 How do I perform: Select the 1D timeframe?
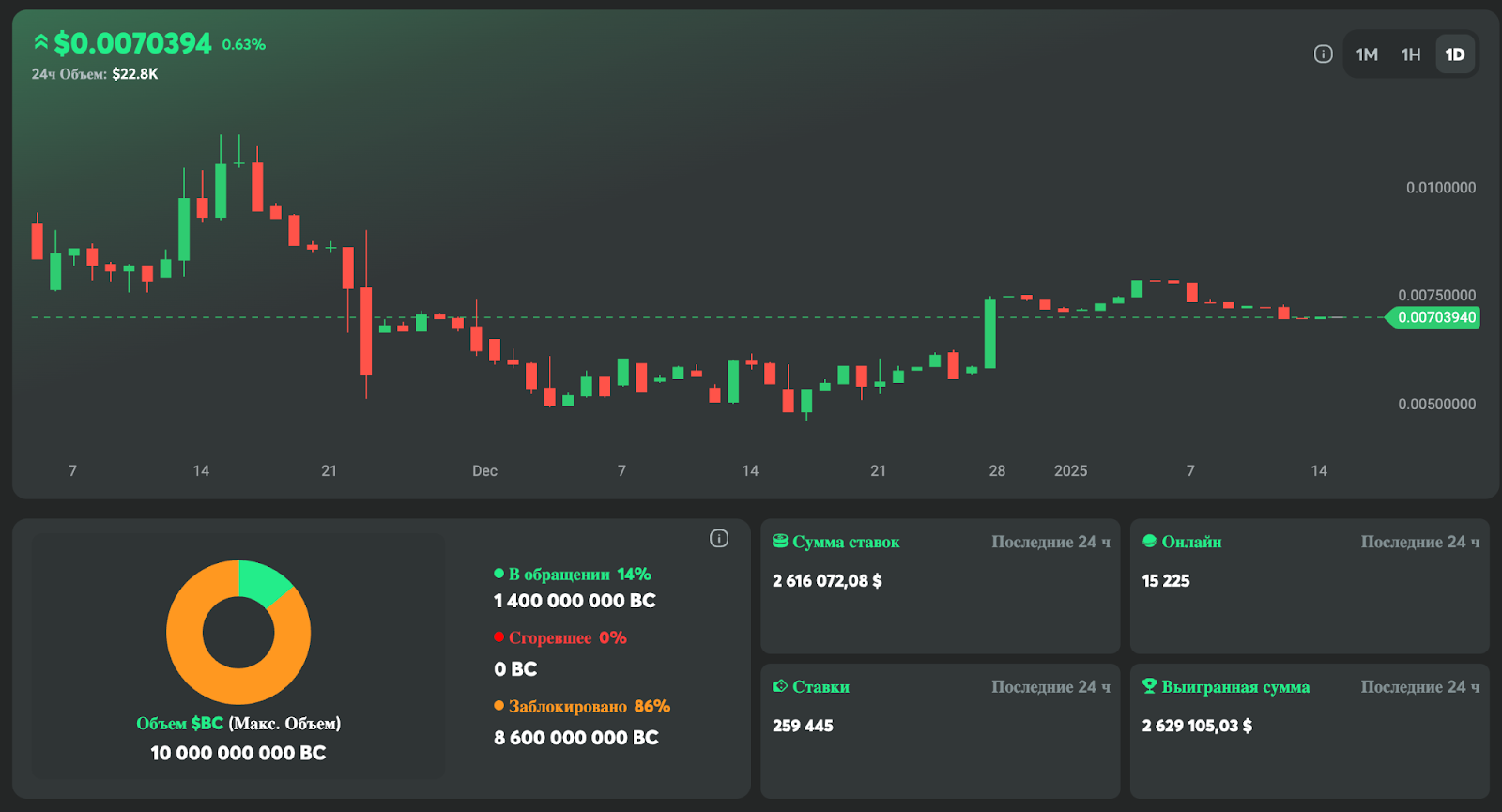(1455, 54)
